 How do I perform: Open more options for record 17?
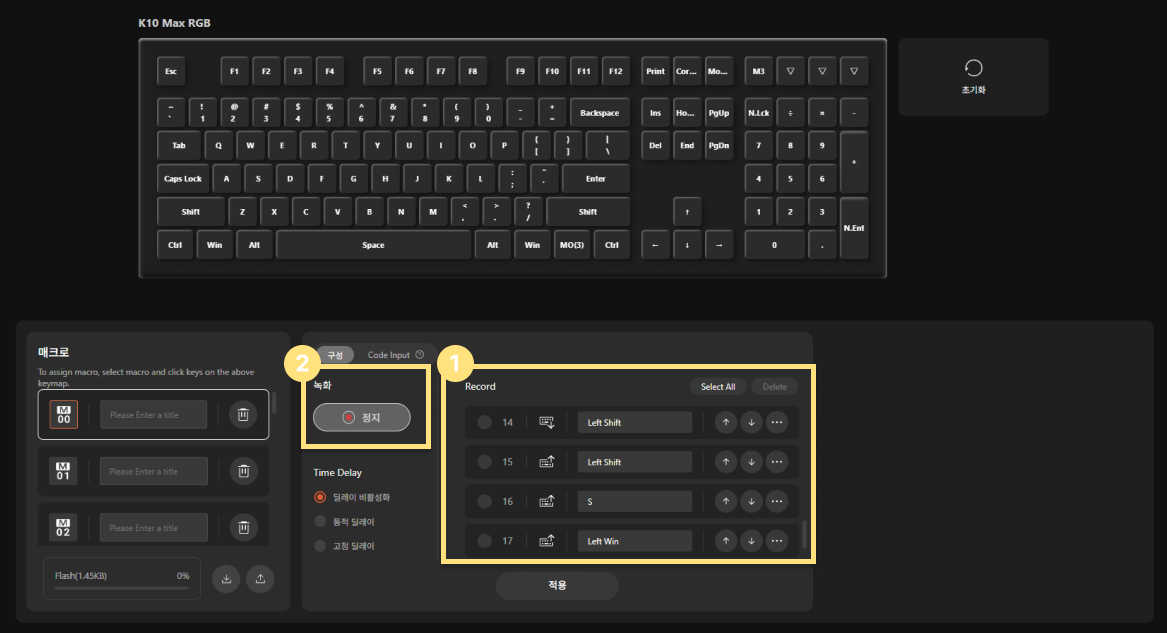point(776,541)
